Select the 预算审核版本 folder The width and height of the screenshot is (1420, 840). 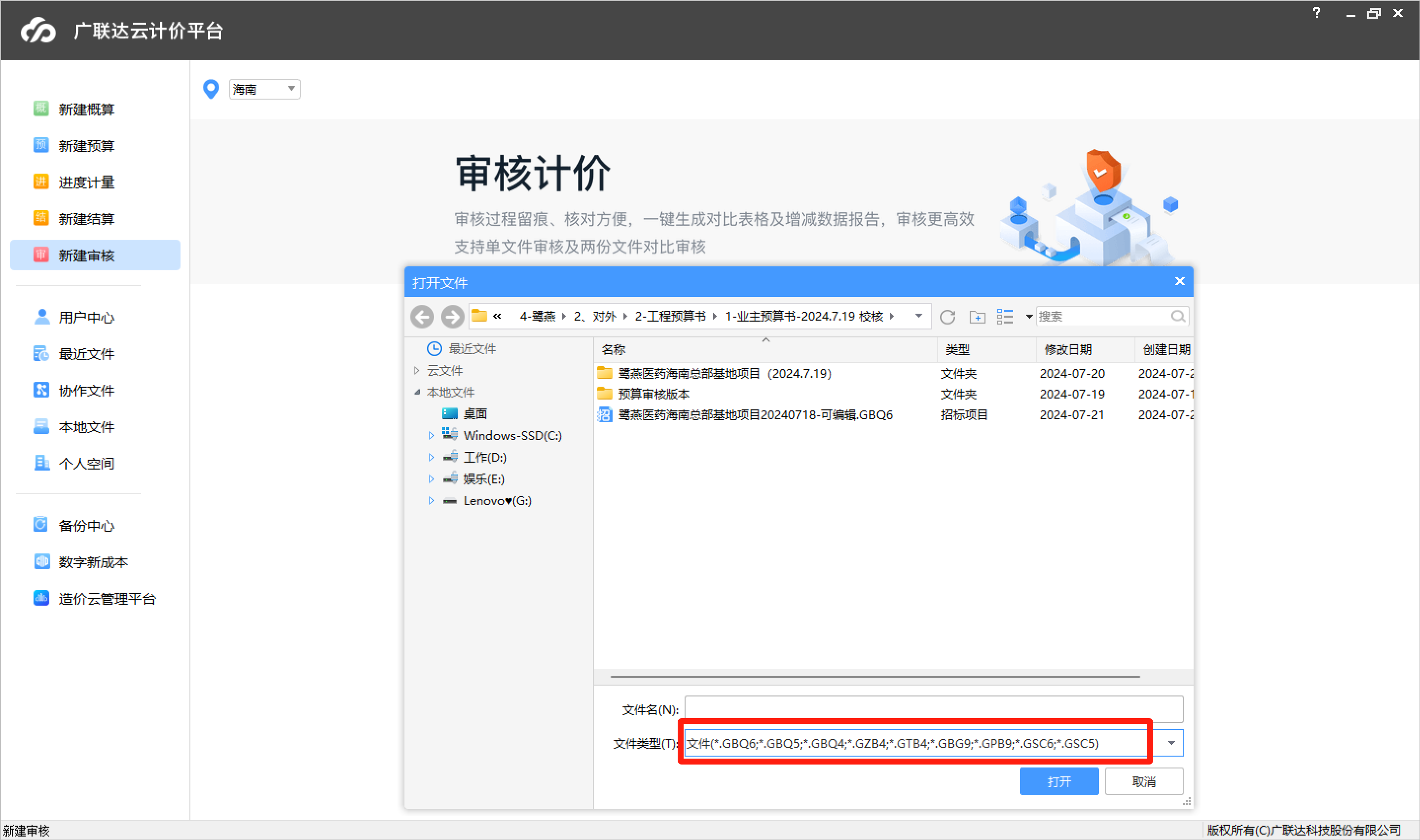[x=654, y=394]
